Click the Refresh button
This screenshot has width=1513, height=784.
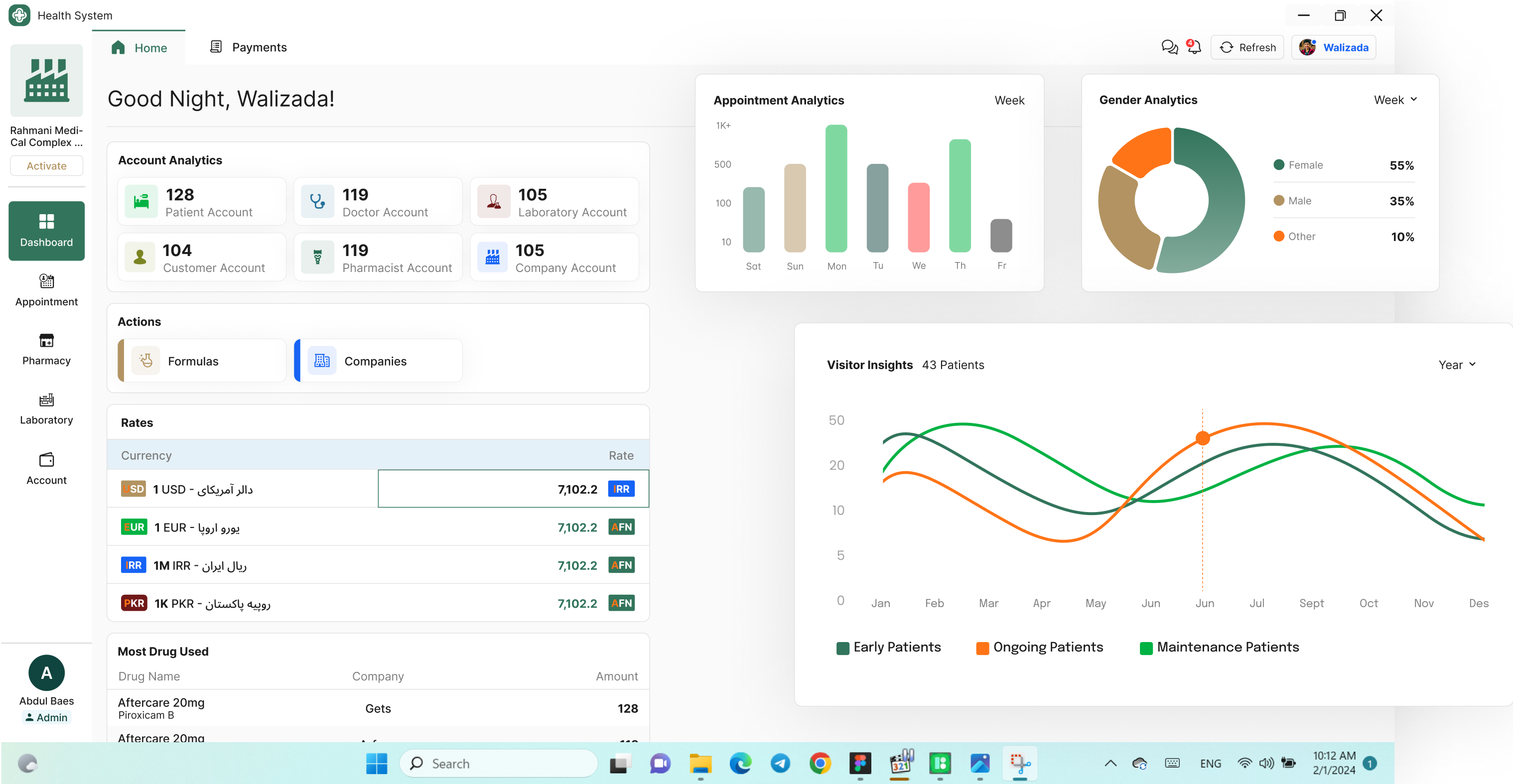[x=1247, y=48]
